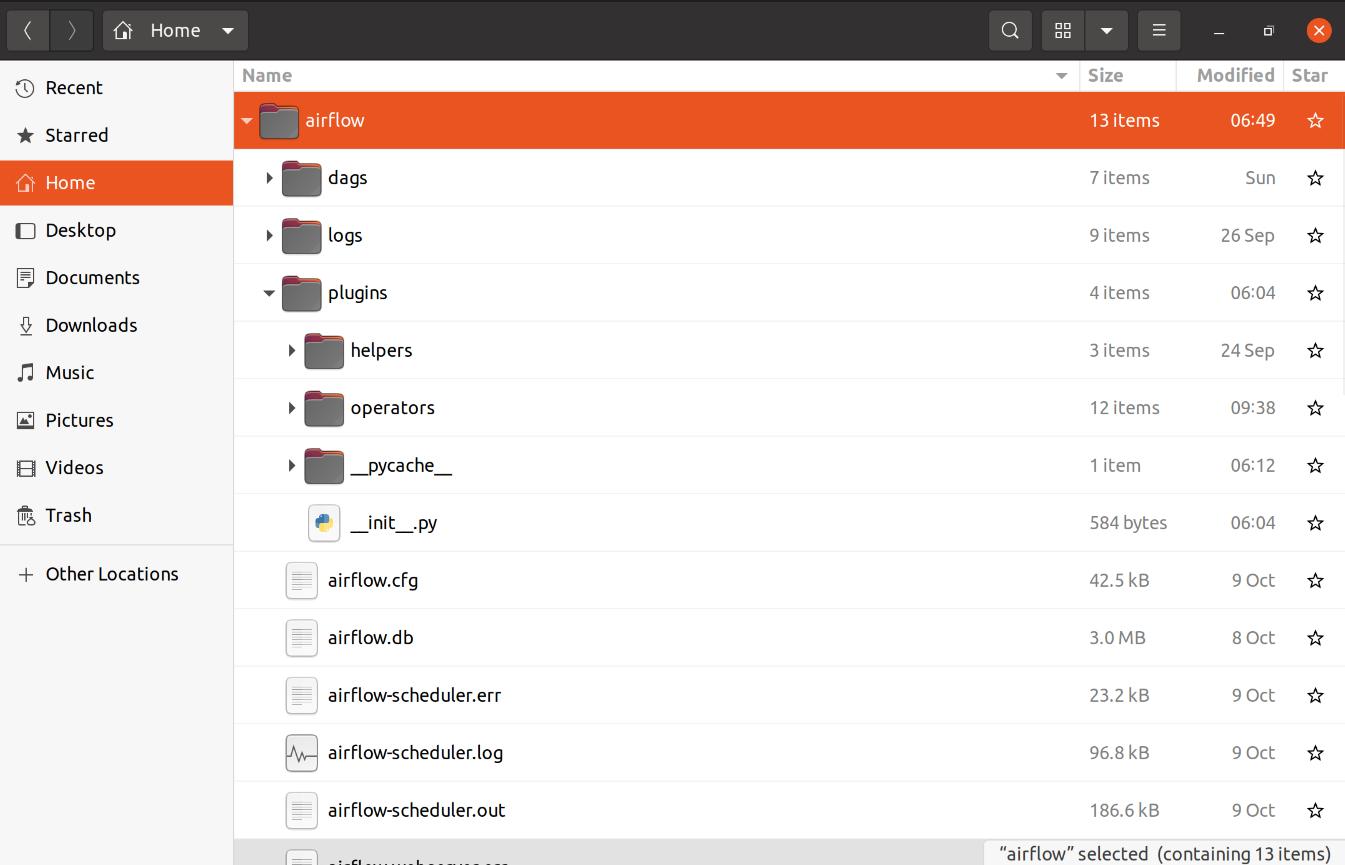Open view options dropdown arrow

point(1106,30)
